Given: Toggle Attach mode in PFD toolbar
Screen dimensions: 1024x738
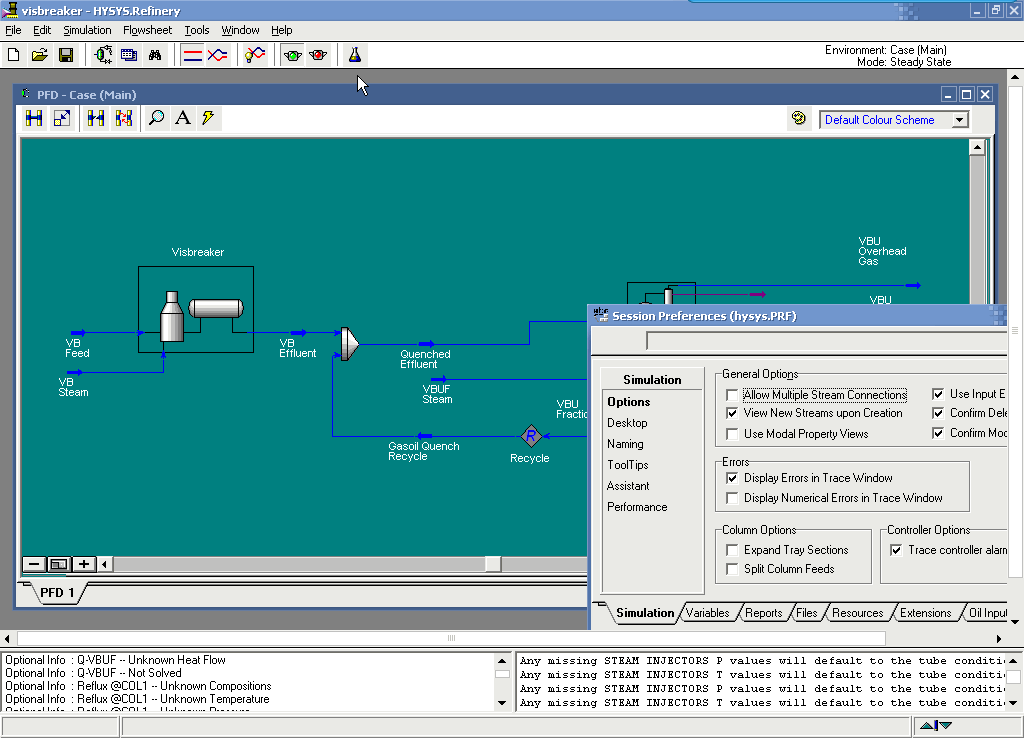Looking at the screenshot, I should (x=34, y=118).
